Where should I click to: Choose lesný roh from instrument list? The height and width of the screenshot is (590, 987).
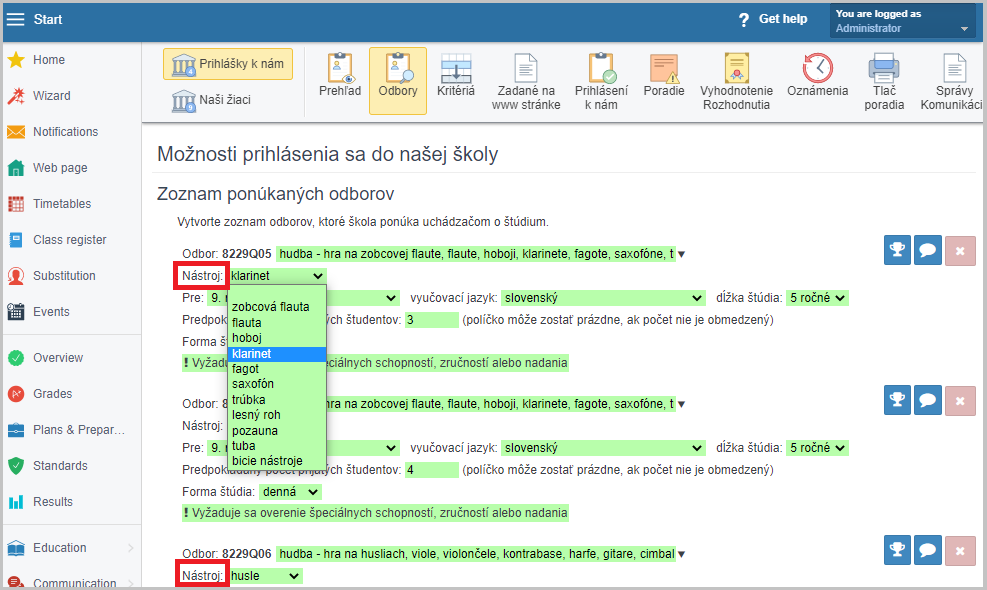tap(276, 415)
